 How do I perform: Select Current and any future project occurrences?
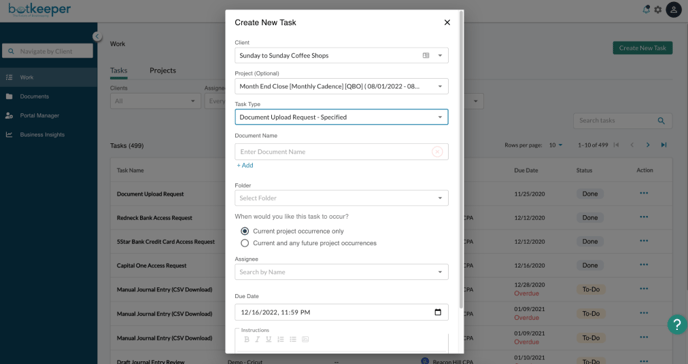(245, 243)
